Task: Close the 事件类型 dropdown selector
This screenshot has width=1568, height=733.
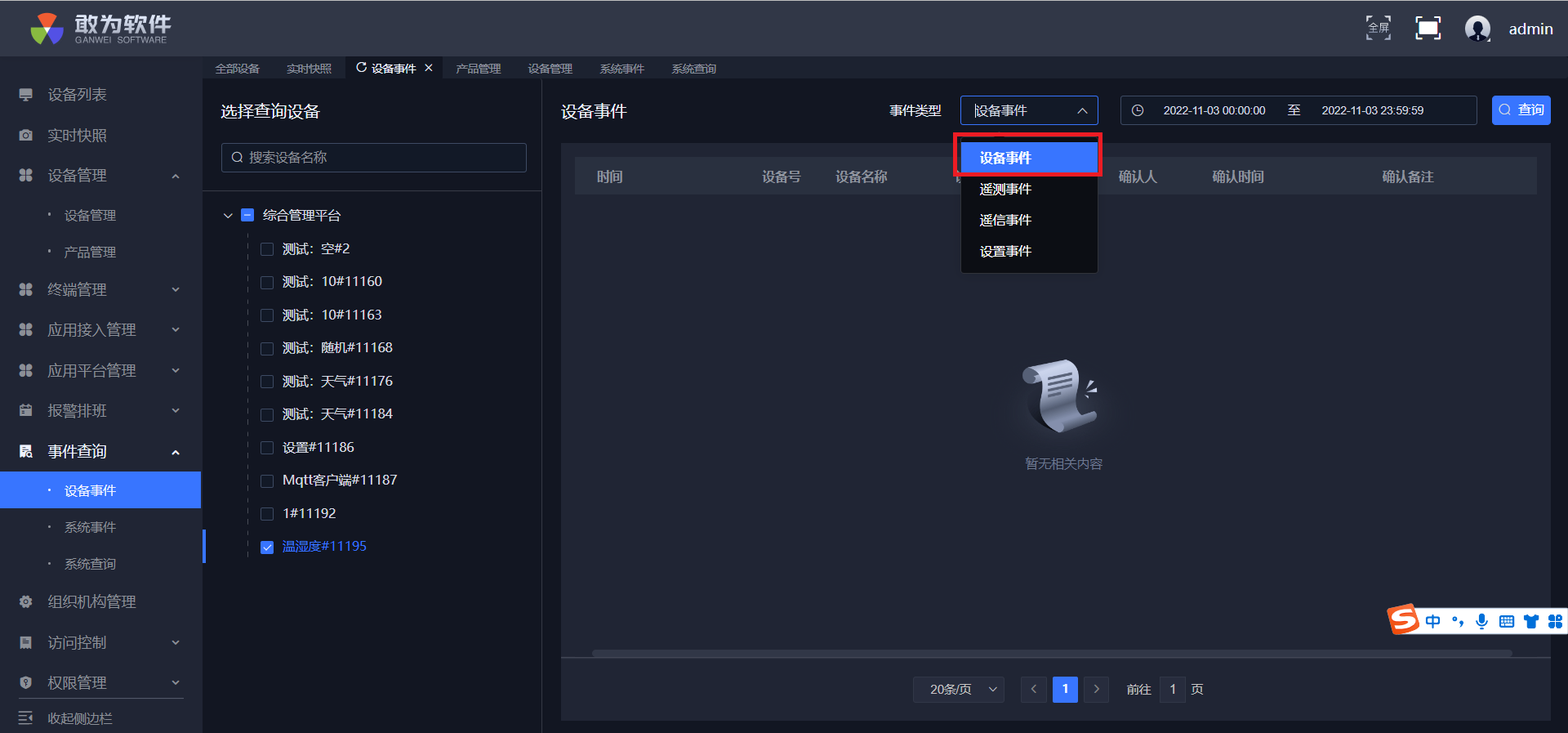Action: coord(1029,110)
